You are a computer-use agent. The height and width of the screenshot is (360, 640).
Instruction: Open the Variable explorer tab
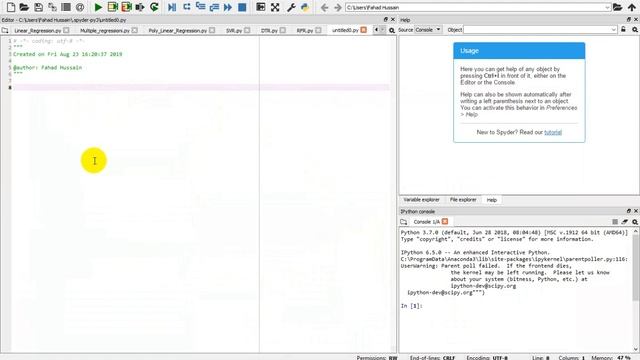[421, 200]
